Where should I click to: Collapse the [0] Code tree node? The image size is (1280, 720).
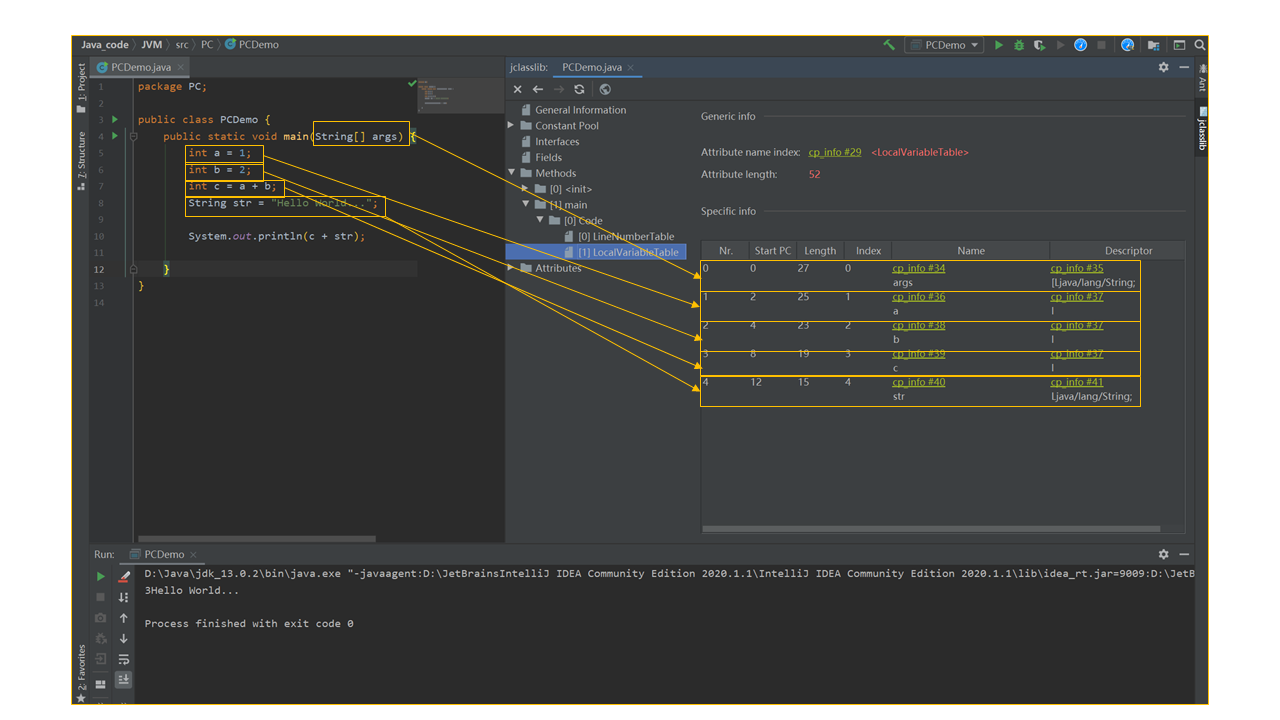(540, 220)
